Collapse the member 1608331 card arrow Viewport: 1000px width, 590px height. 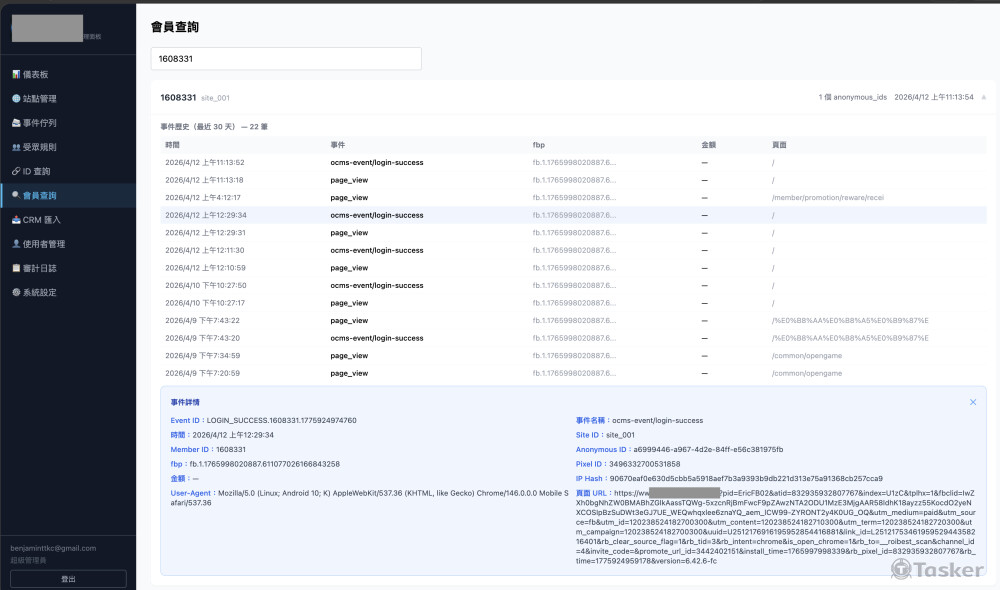983,98
